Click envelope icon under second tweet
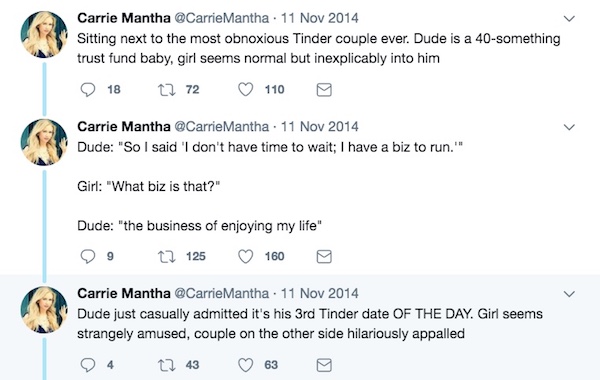The image size is (600, 380). [x=324, y=257]
